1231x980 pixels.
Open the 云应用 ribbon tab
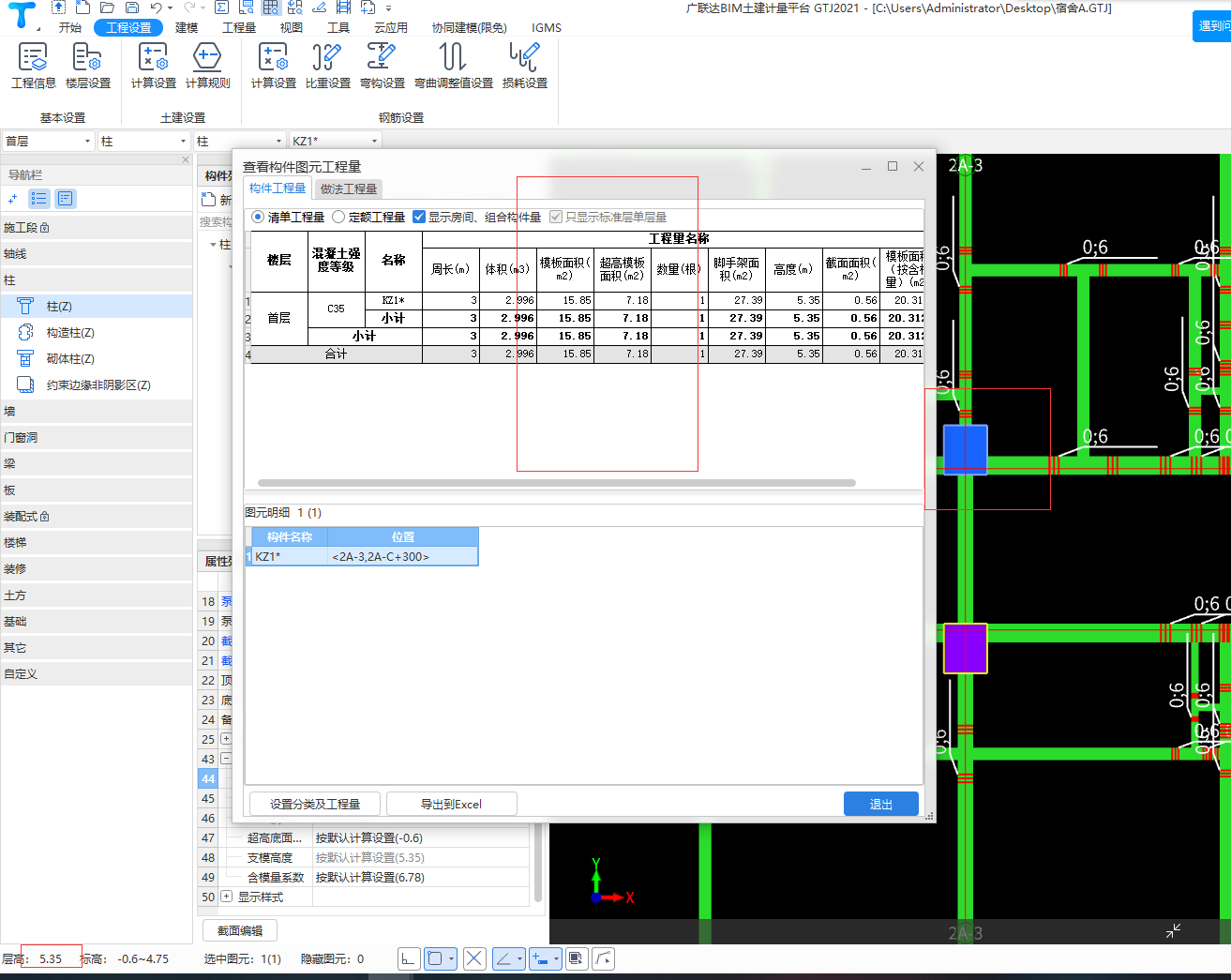(x=390, y=27)
